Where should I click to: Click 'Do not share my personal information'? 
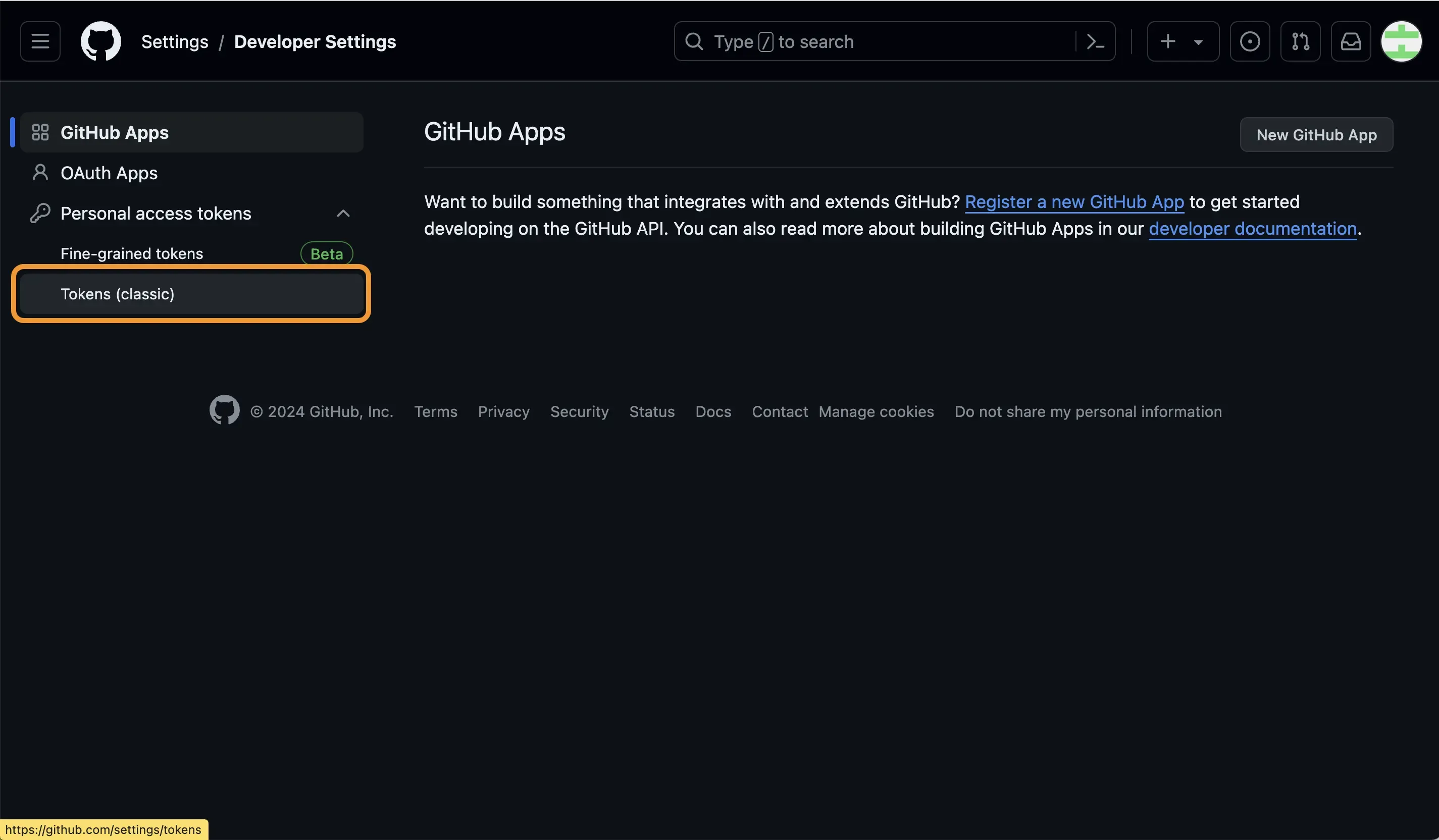1088,411
